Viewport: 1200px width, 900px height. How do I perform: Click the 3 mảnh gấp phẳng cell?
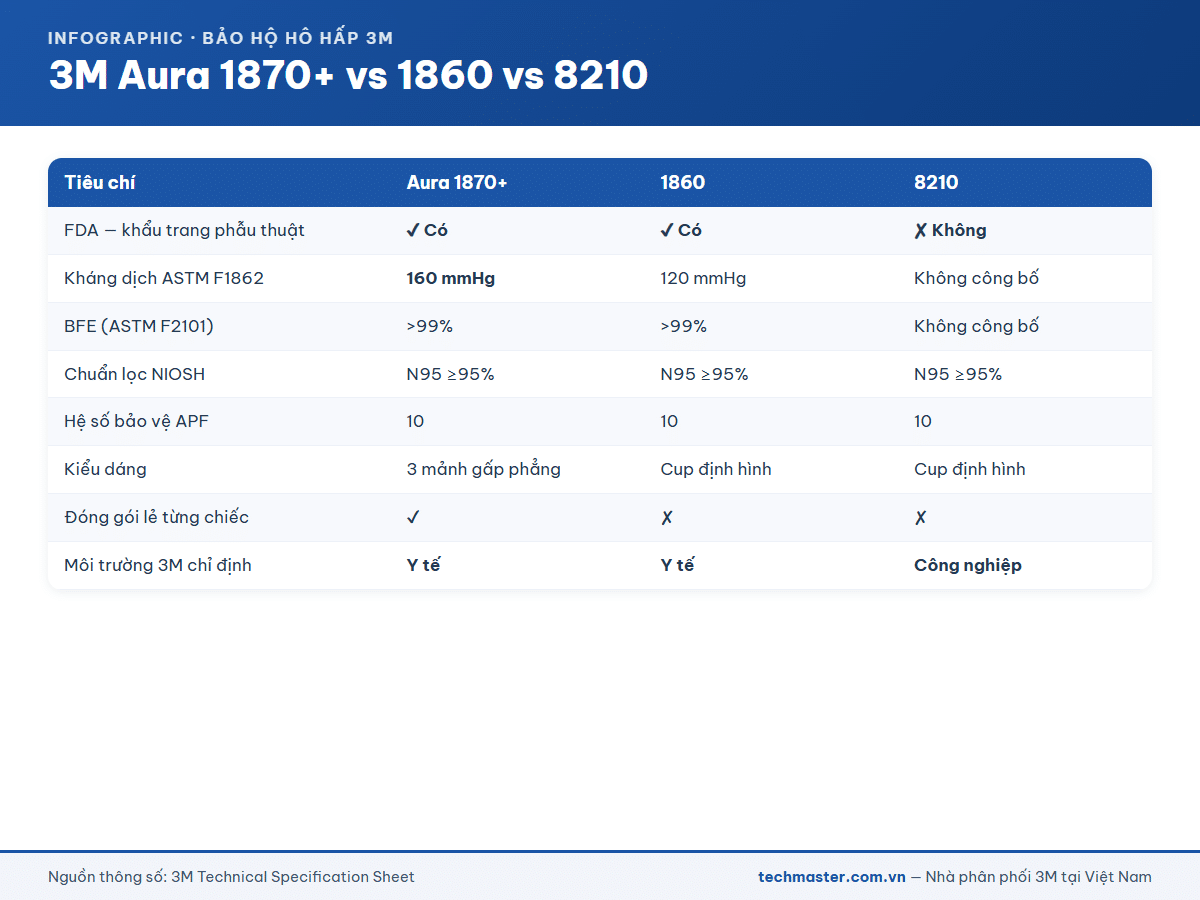(x=483, y=469)
